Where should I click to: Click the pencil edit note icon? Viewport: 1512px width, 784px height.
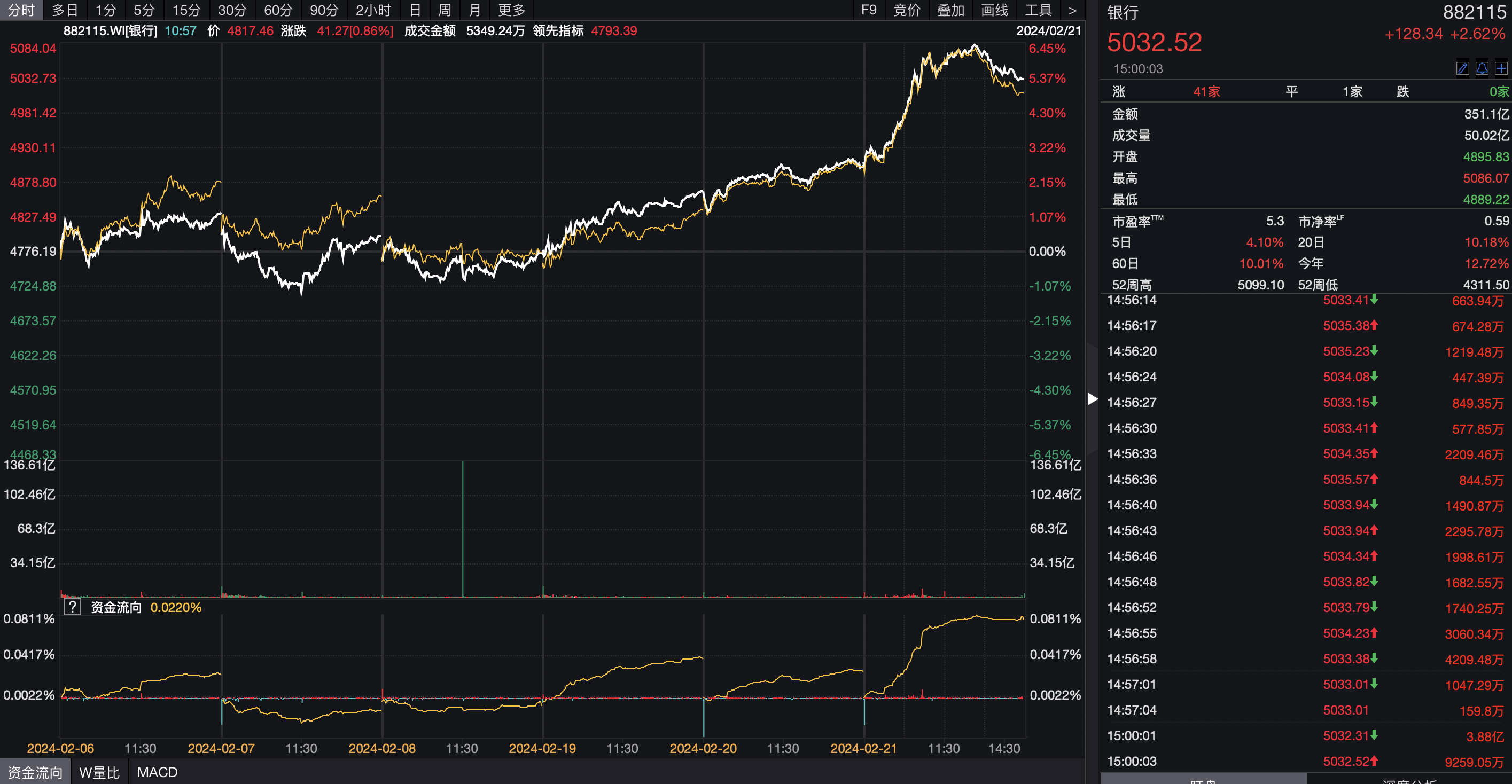coord(1462,69)
